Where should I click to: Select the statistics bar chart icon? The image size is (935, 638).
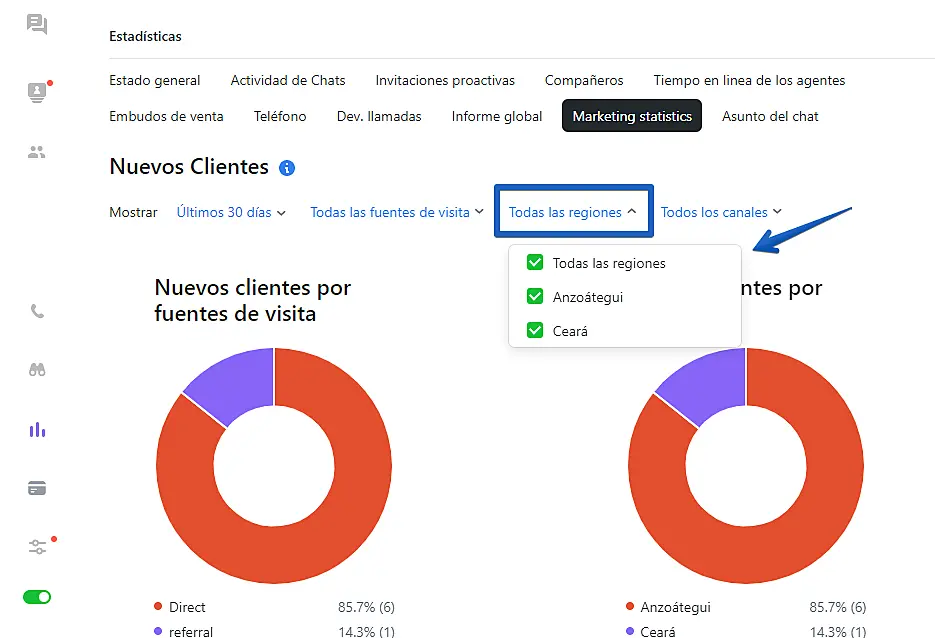coord(37,430)
